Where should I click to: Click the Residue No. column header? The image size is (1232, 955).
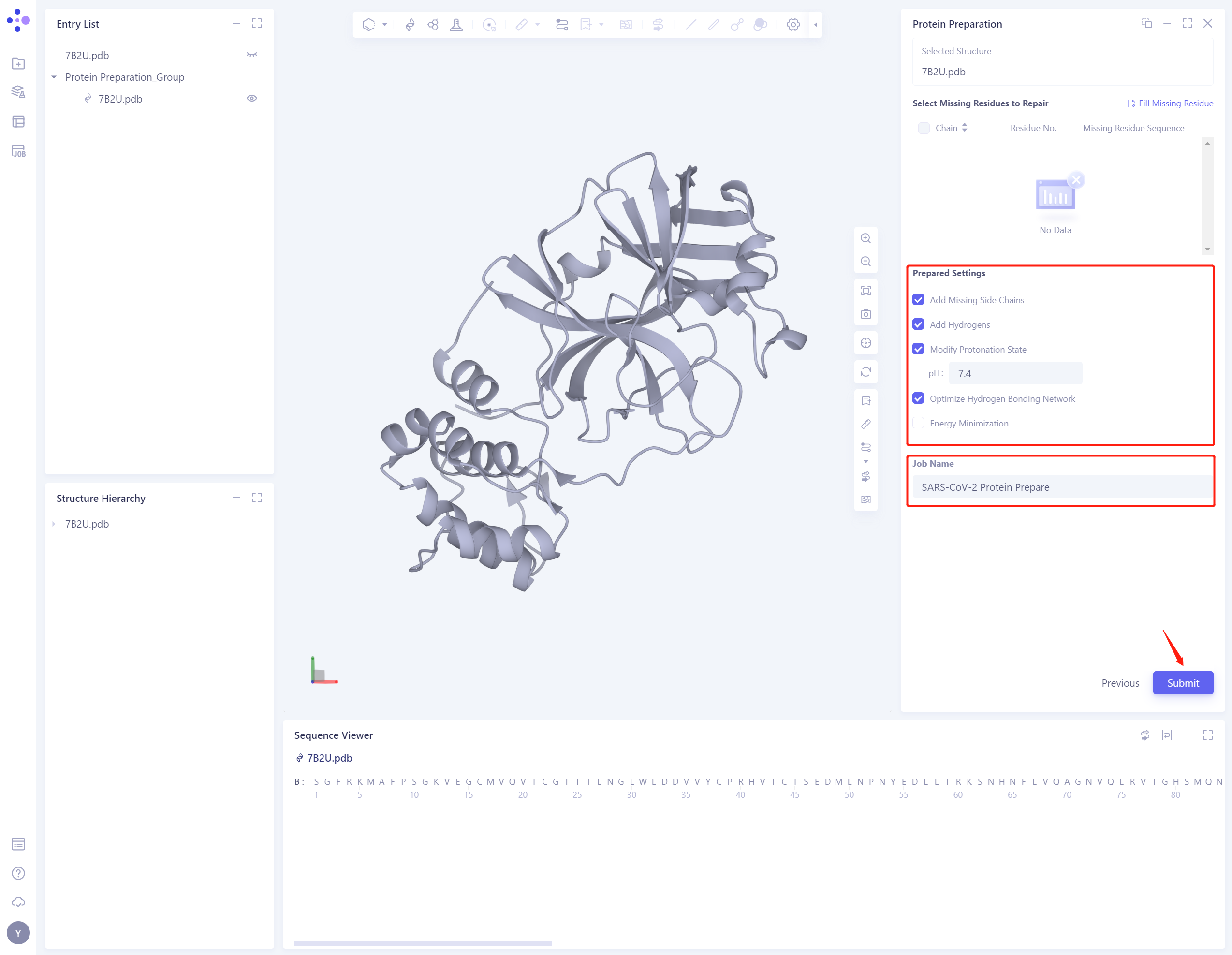tap(1033, 128)
